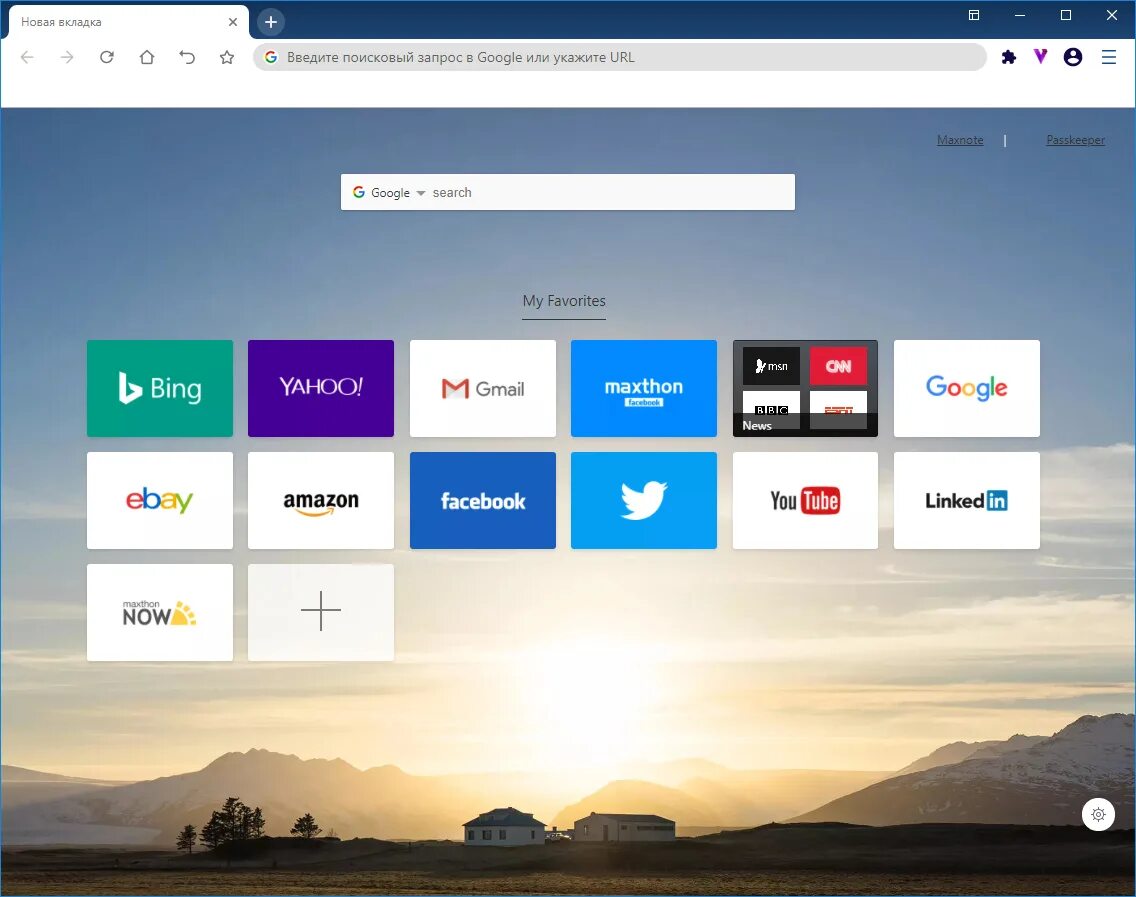The height and width of the screenshot is (897, 1136).
Task: Open the window layout icon in title bar
Action: pyautogui.click(x=974, y=15)
